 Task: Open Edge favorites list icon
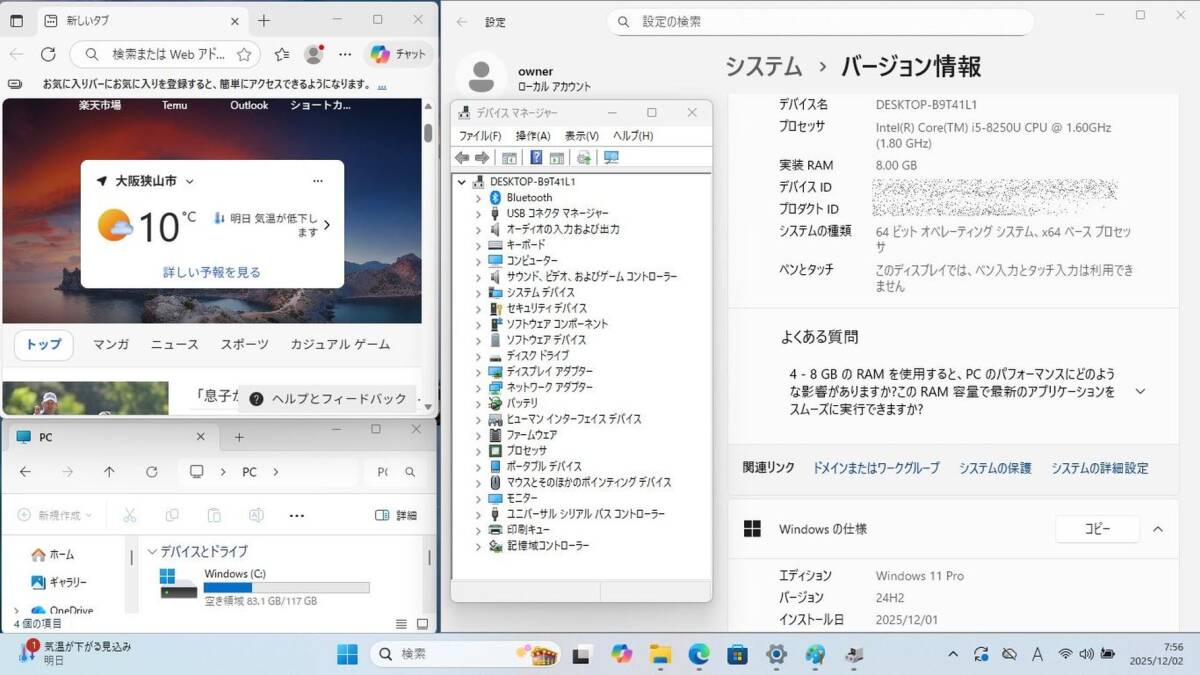coord(282,54)
